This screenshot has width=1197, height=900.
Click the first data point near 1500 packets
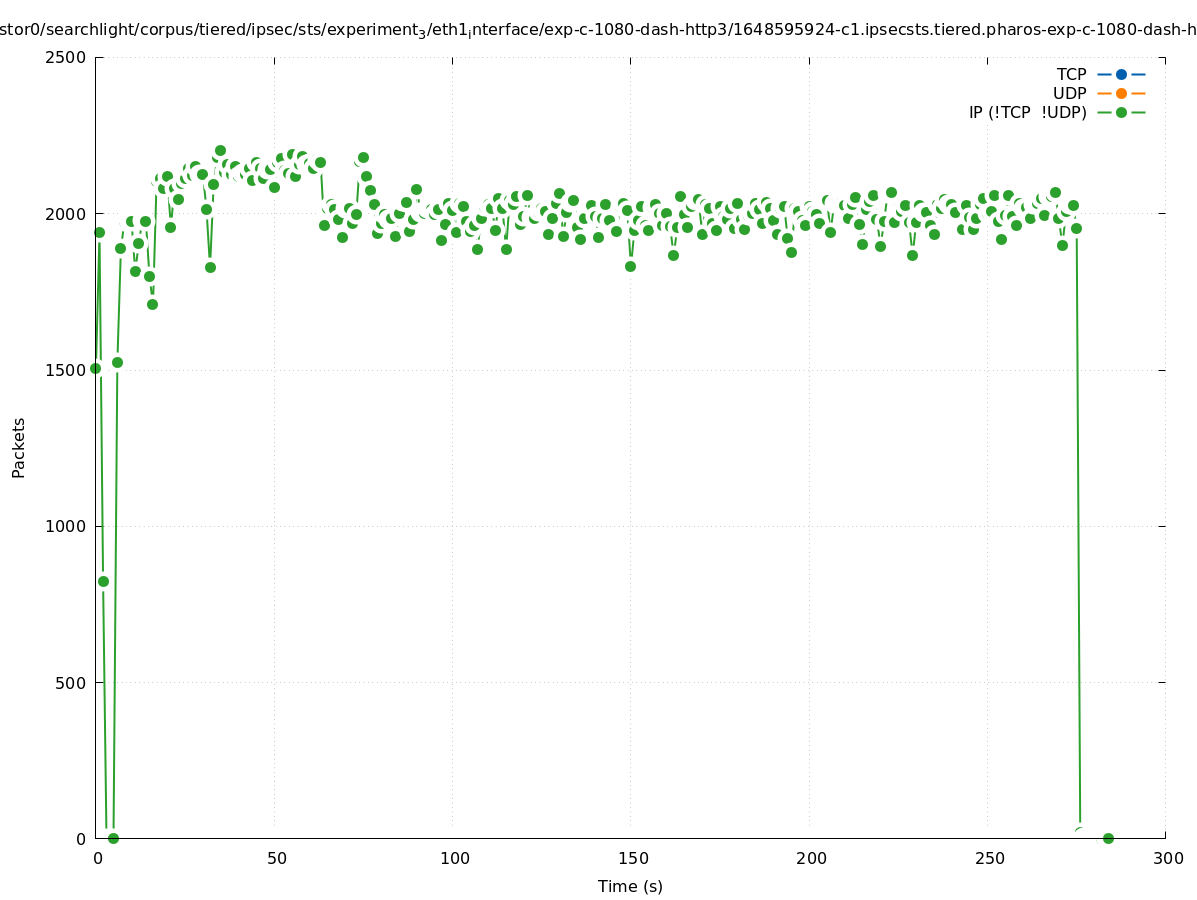tap(96, 368)
